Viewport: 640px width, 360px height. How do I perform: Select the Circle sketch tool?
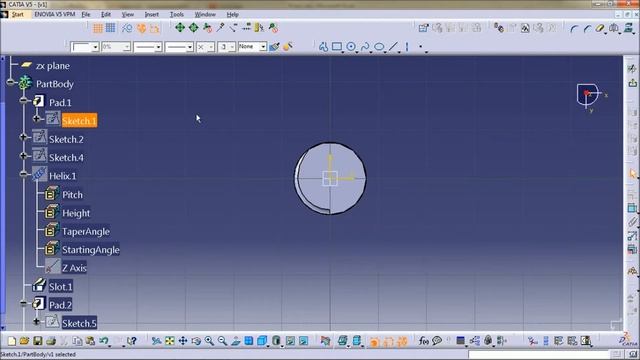click(351, 47)
